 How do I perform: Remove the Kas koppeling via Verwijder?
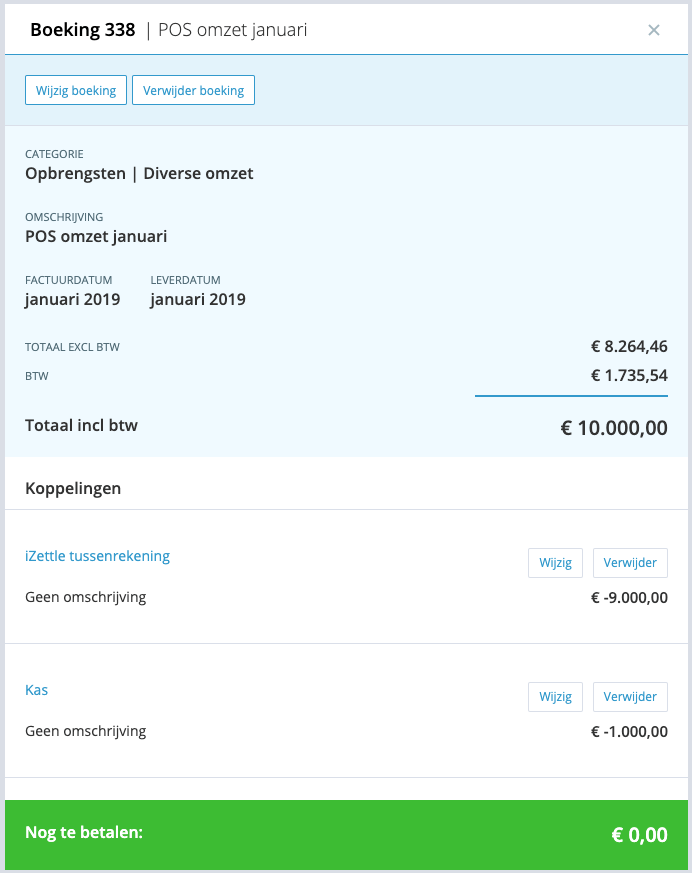pyautogui.click(x=630, y=697)
